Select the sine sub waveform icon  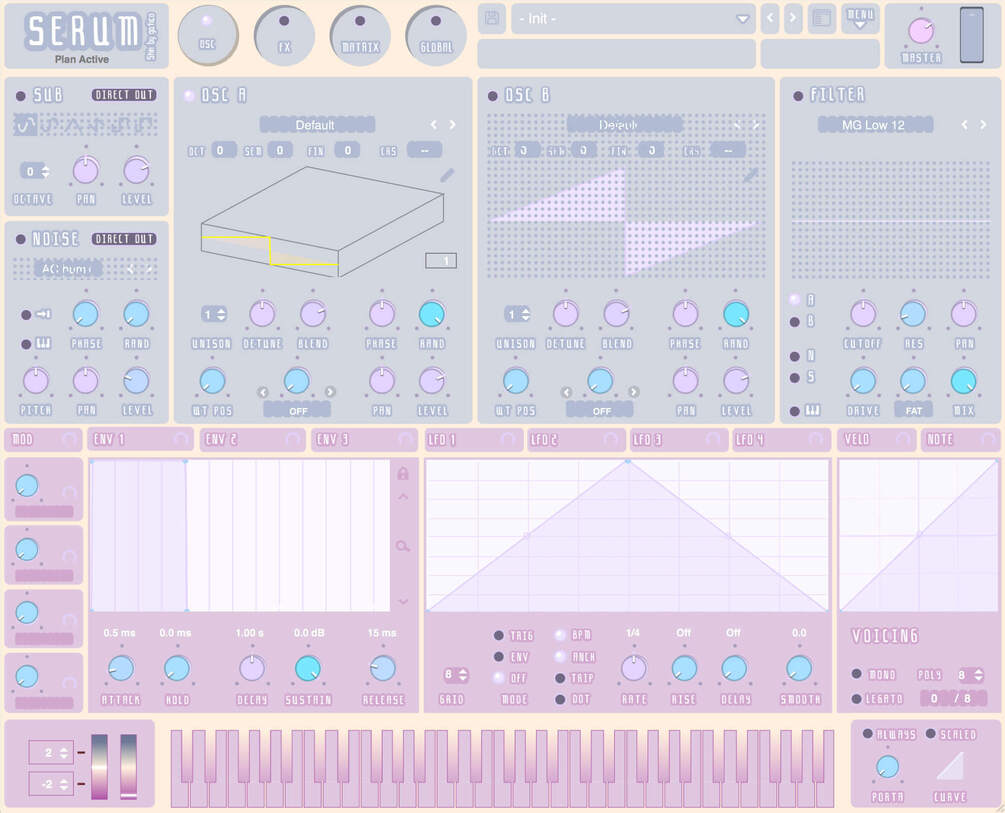[25, 125]
